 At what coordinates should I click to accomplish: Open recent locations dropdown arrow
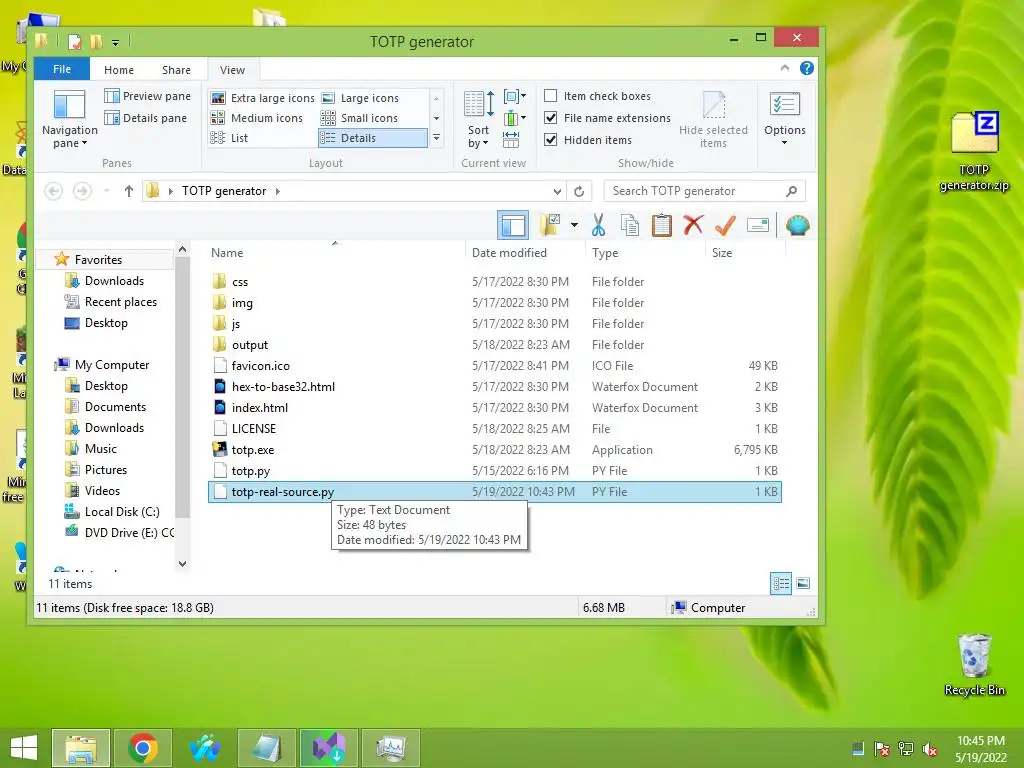pos(106,191)
